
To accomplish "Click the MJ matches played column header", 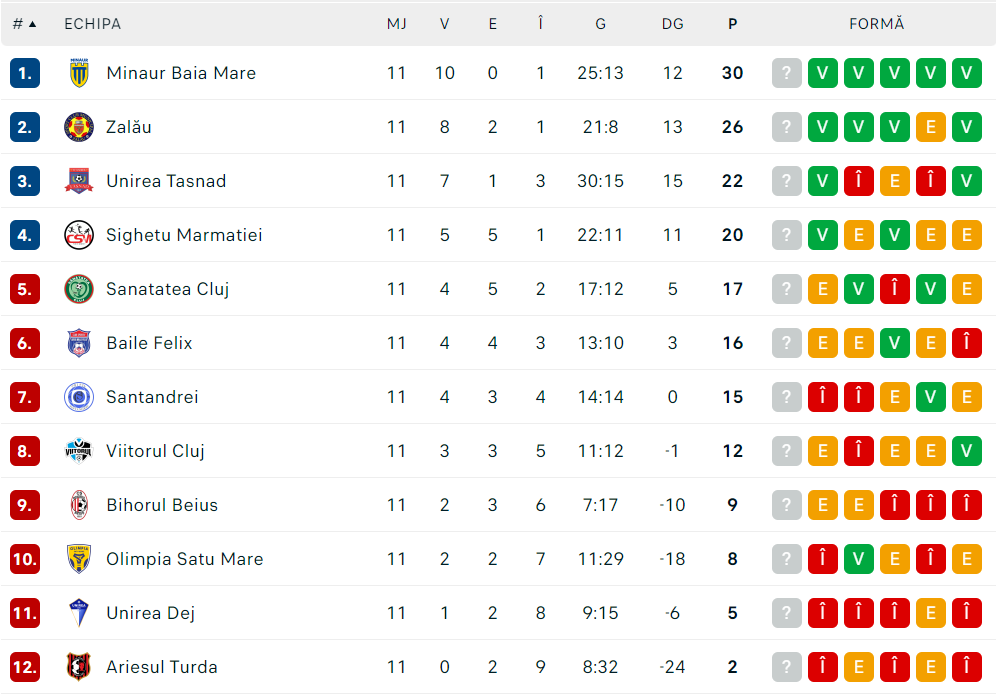I will pos(397,24).
